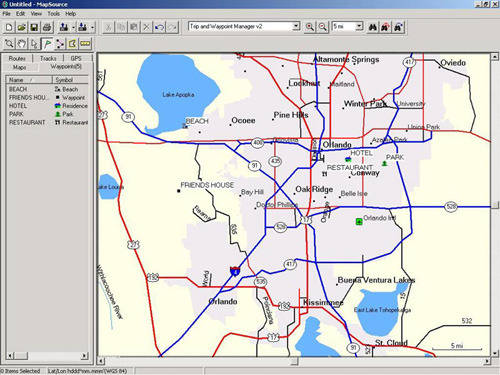Screen dimensions: 500x375
Task: Click the Find binoculars icon
Action: click(x=373, y=27)
